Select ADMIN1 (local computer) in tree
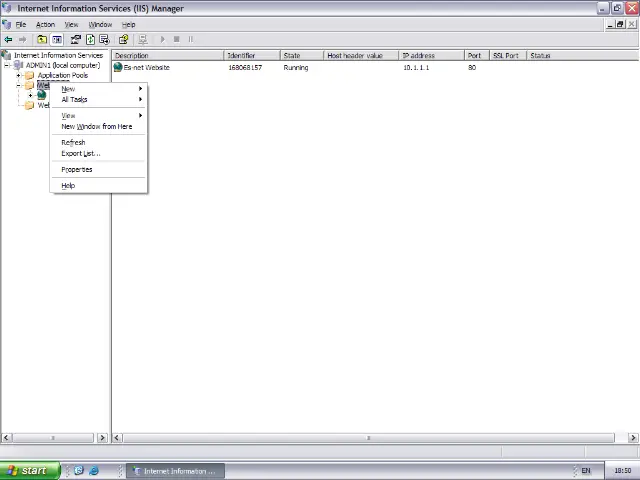The width and height of the screenshot is (640, 480). pos(63,65)
